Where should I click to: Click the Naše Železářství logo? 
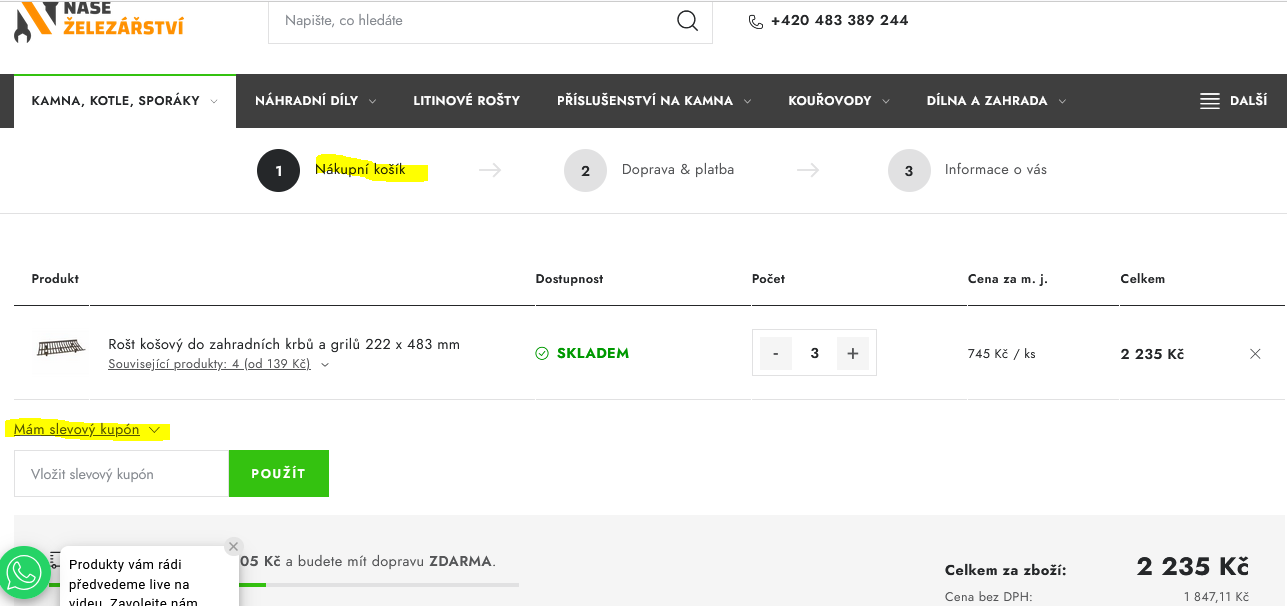click(99, 20)
